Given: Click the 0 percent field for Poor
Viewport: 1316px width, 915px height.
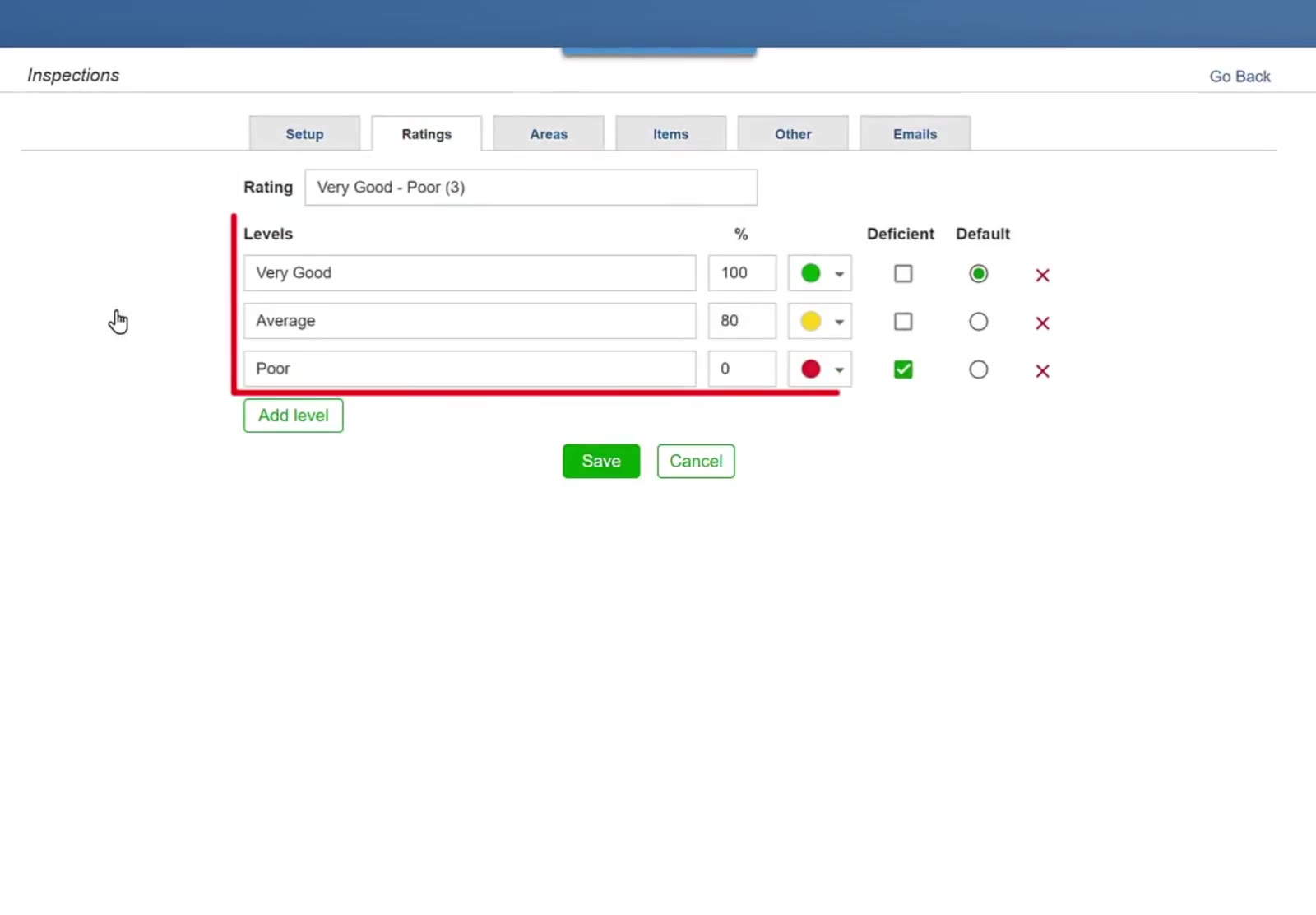Looking at the screenshot, I should pos(742,369).
